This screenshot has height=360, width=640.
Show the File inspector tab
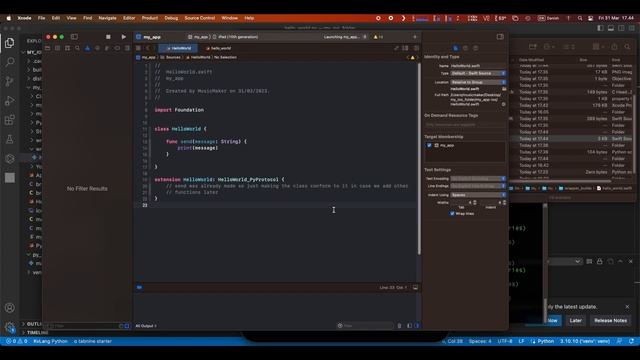(456, 48)
